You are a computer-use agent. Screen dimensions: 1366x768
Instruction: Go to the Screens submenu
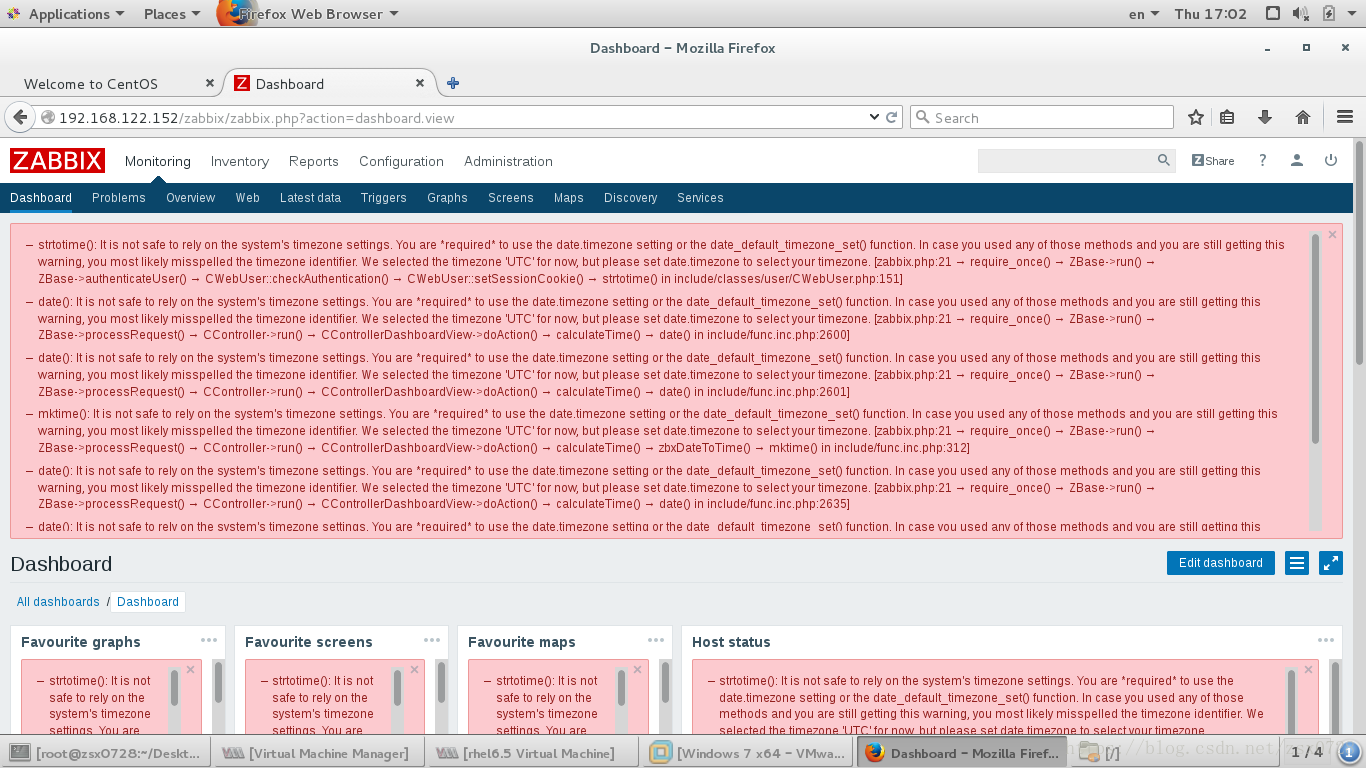(x=511, y=198)
